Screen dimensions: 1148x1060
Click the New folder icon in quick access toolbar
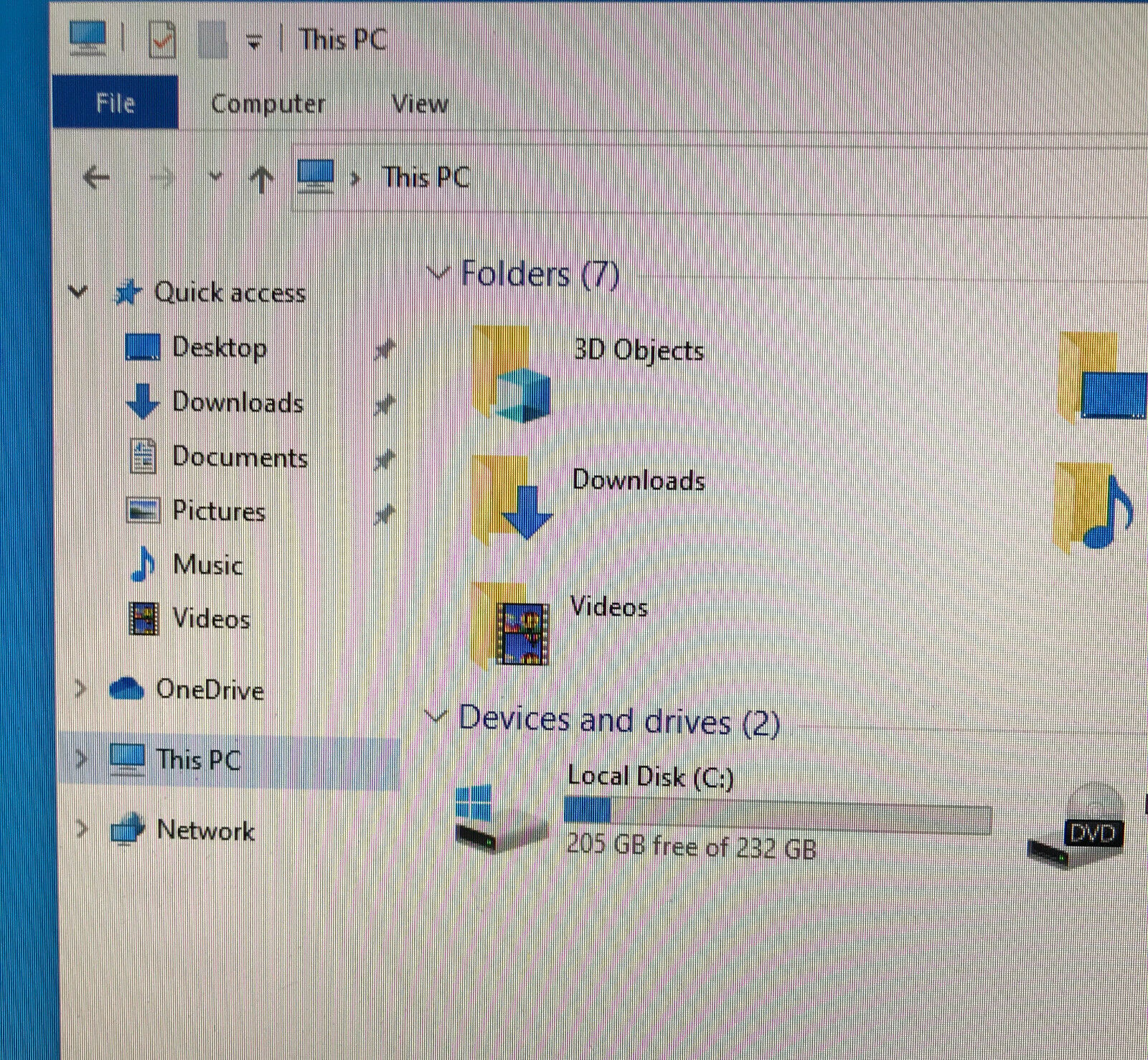212,40
